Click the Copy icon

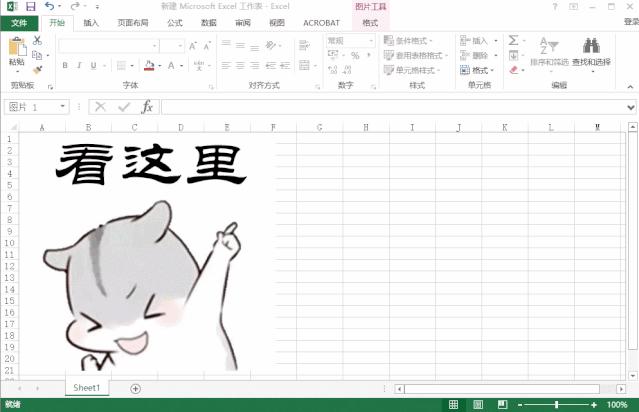click(x=37, y=55)
